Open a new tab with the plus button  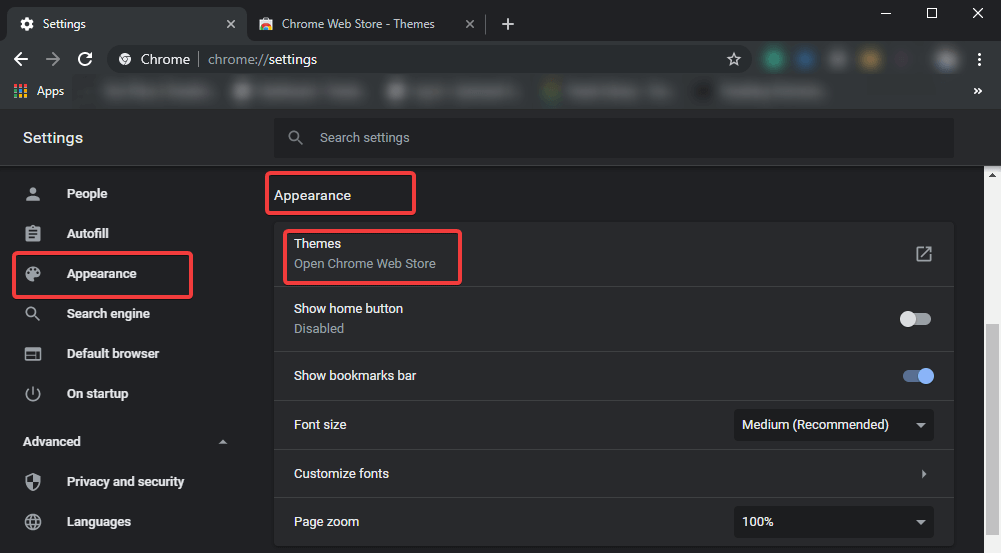tap(508, 24)
